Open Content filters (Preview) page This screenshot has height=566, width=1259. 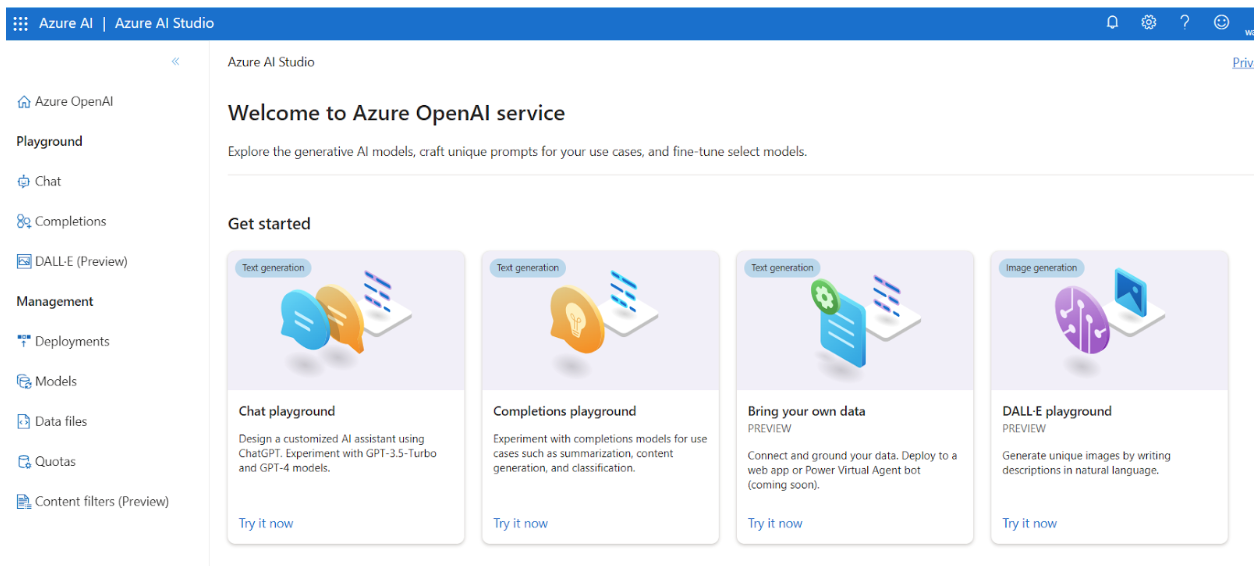pyautogui.click(x=101, y=501)
